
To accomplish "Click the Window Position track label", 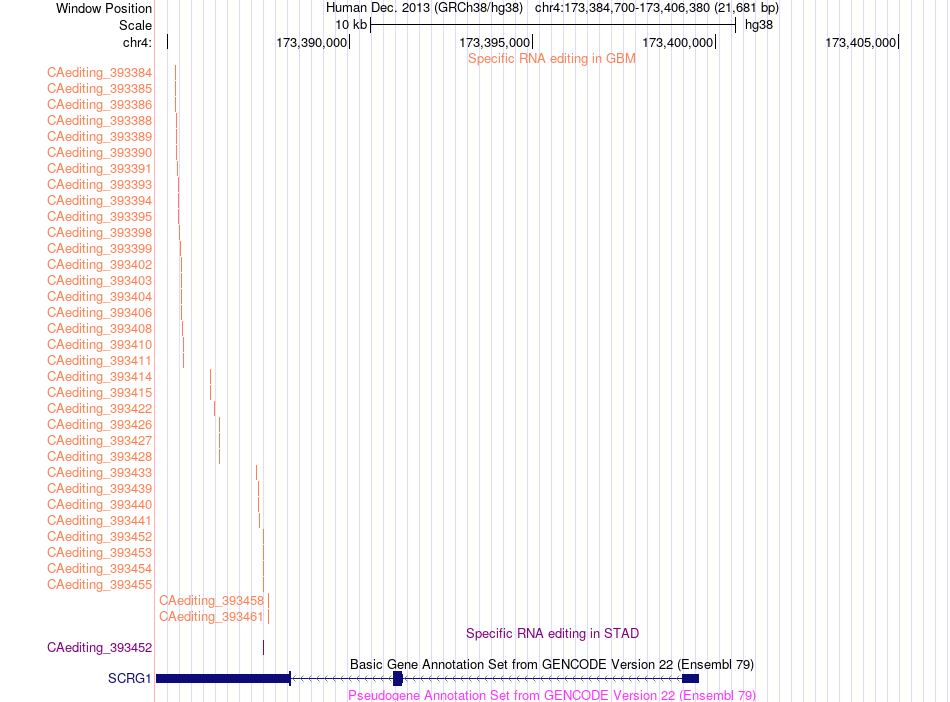I will tap(104, 8).
